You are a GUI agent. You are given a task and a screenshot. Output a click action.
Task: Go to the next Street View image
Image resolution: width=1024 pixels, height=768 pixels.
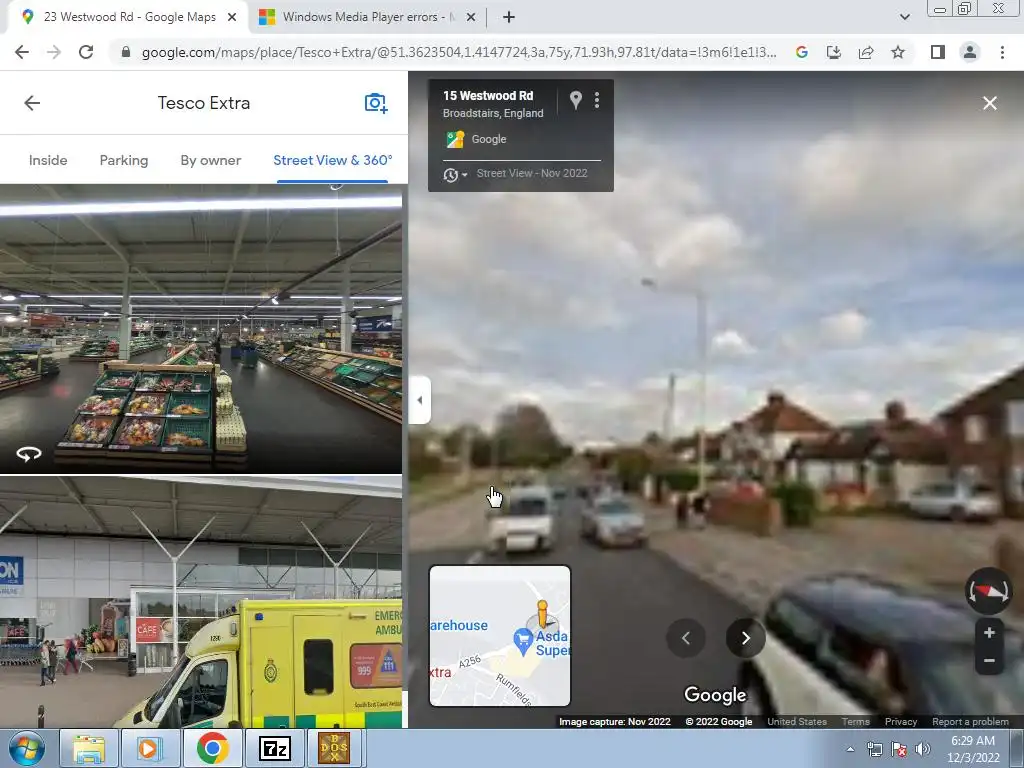click(x=746, y=638)
